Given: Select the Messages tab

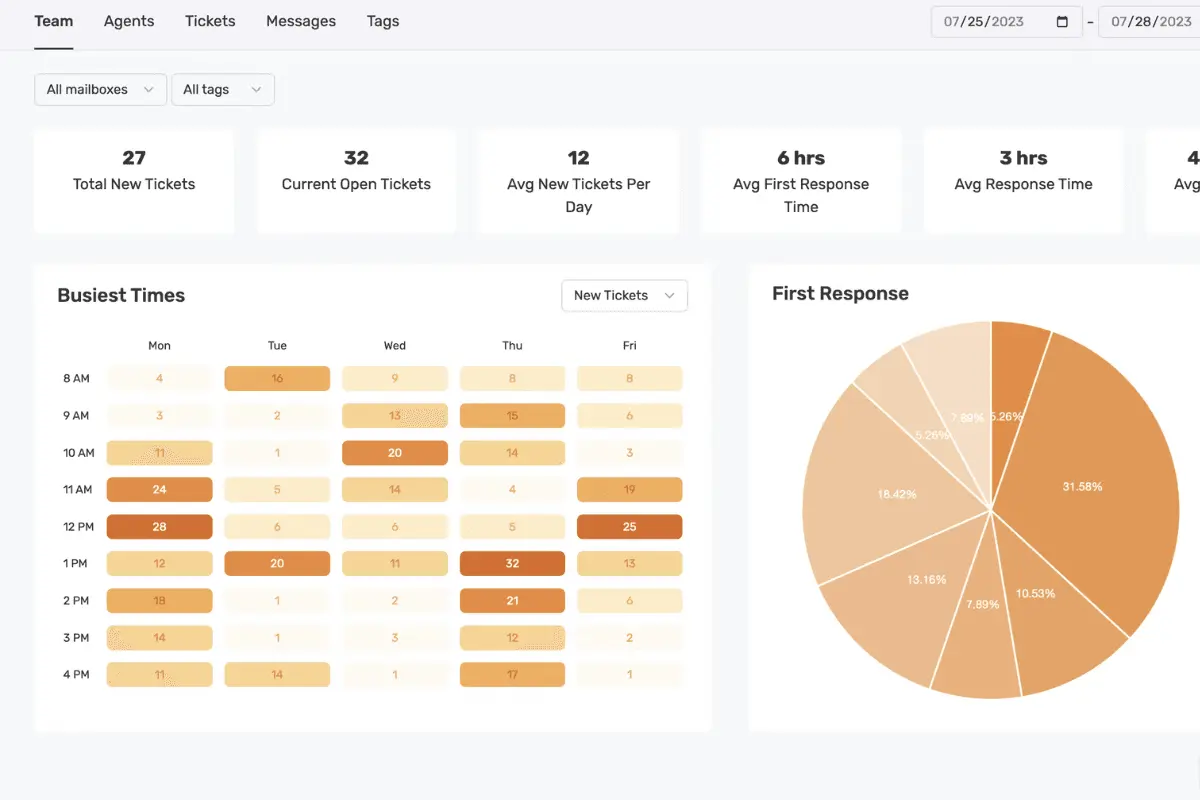Looking at the screenshot, I should click(x=301, y=21).
